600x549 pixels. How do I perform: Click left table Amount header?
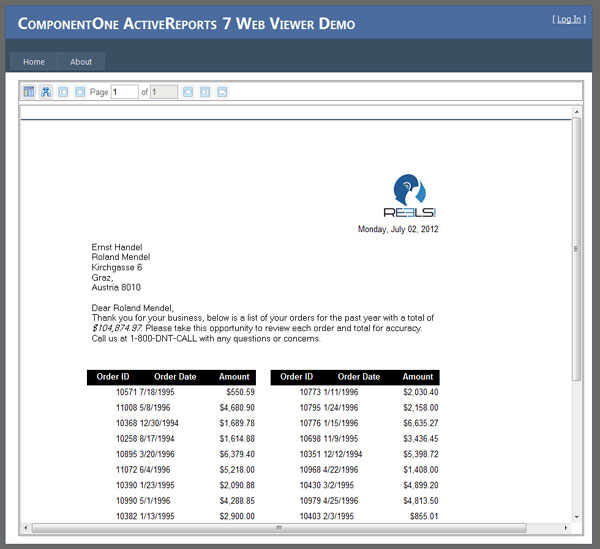(234, 377)
